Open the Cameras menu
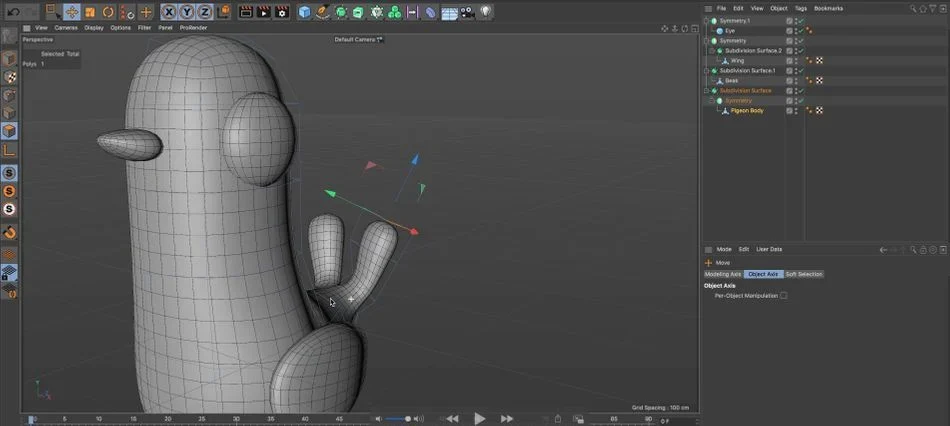Viewport: 950px width, 426px height. [65, 28]
